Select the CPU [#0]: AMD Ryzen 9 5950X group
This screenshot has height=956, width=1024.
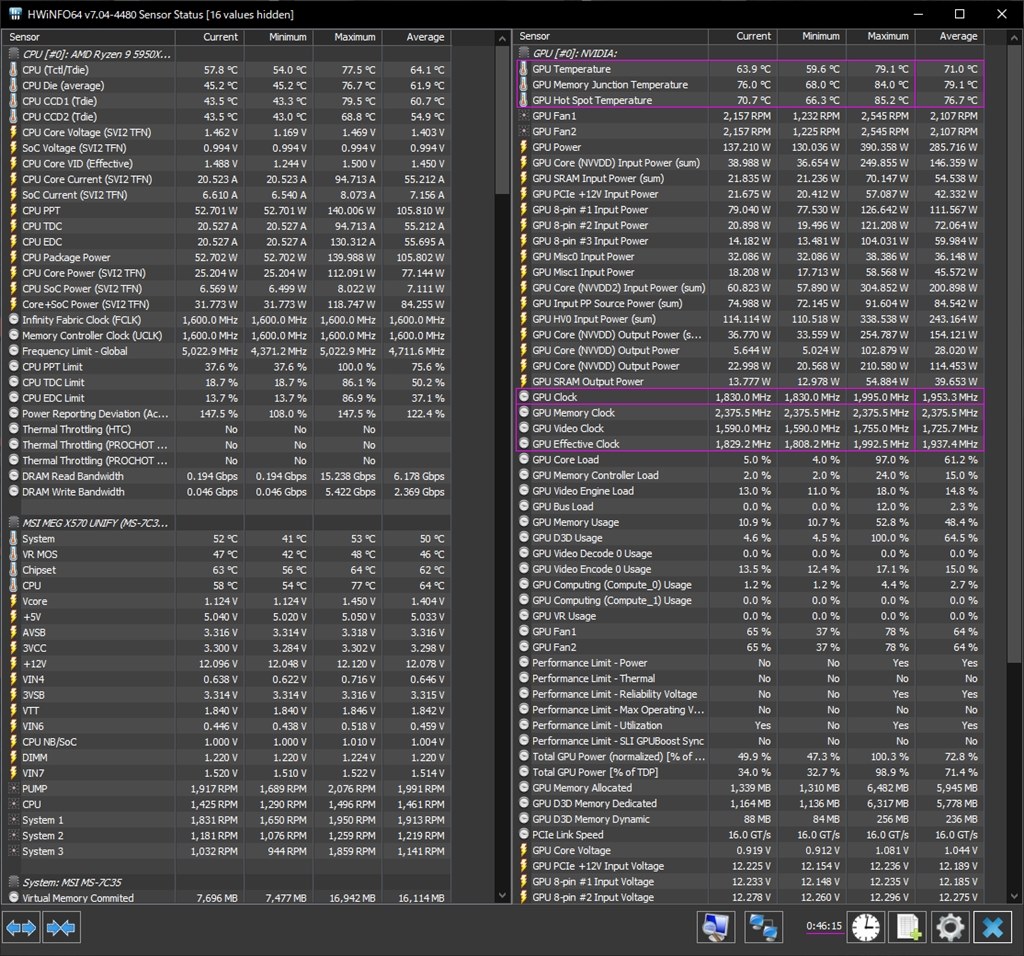[x=227, y=54]
